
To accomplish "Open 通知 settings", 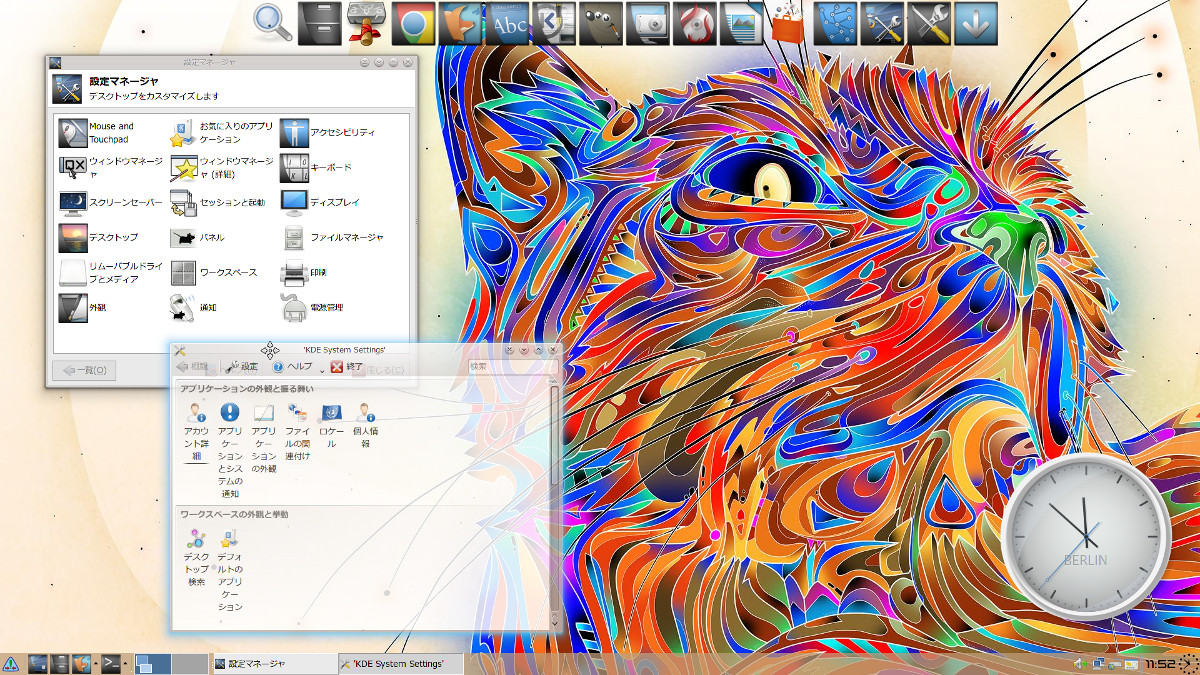I will [x=193, y=307].
